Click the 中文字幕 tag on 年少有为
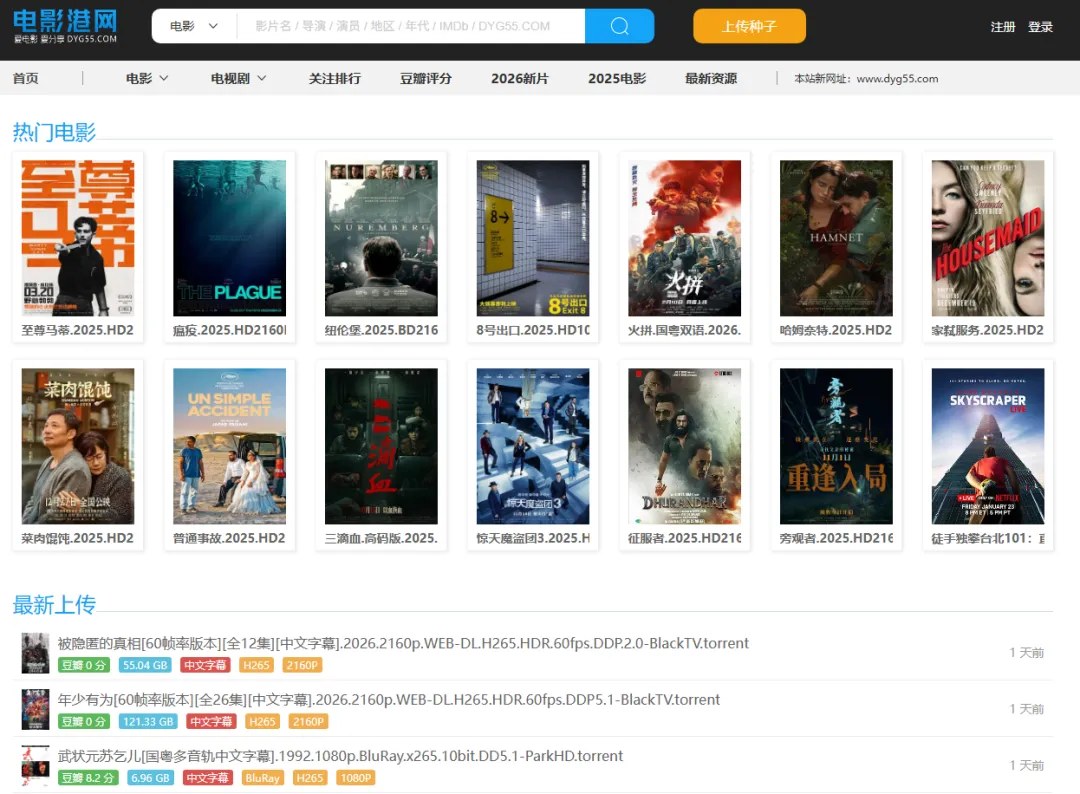Image resolution: width=1080 pixels, height=794 pixels. coord(211,722)
